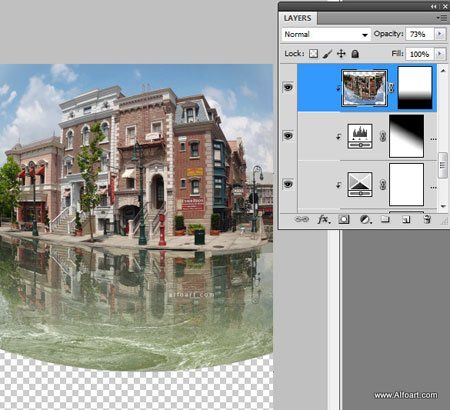
Task: Click the Lock position move icon
Action: [341, 53]
